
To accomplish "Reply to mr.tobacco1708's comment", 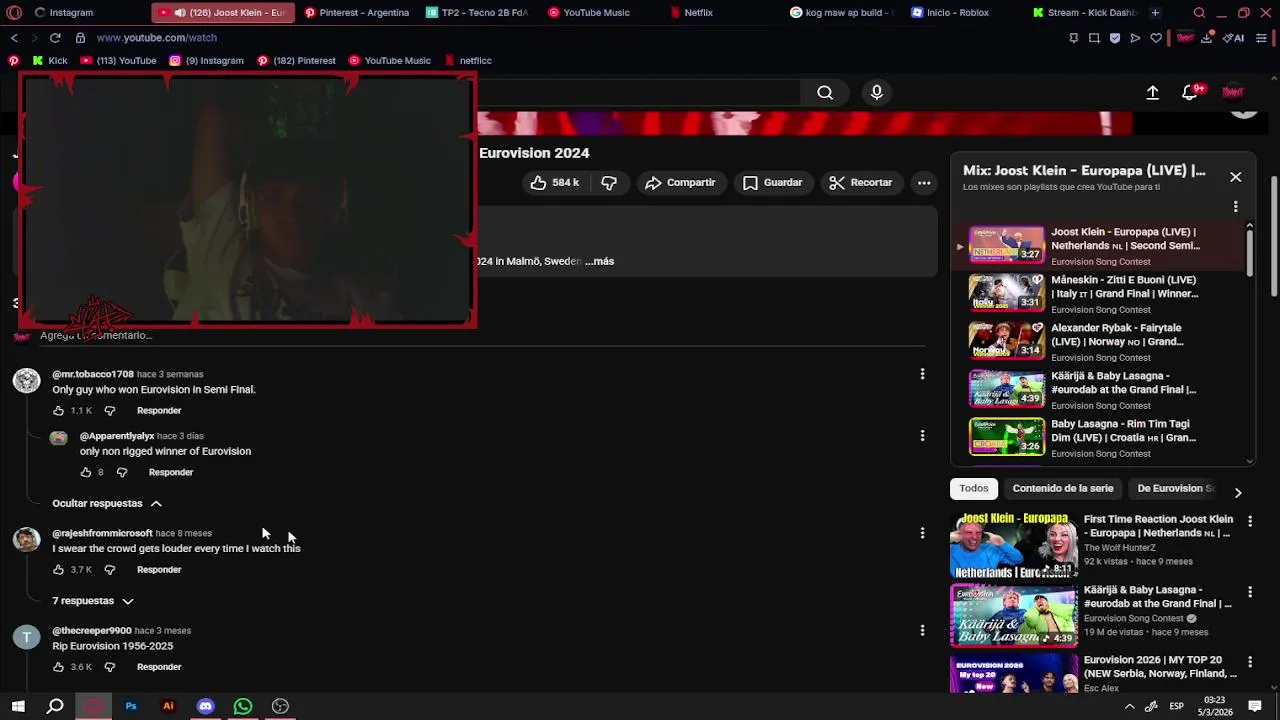I will tap(159, 411).
